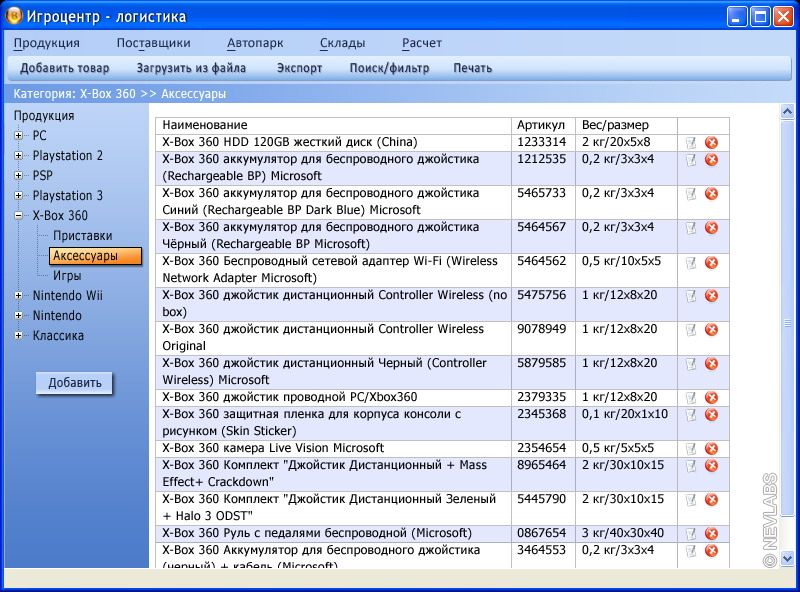Viewport: 800px width, 592px height.
Task: Edit item with article 8965464
Action: pyautogui.click(x=691, y=466)
